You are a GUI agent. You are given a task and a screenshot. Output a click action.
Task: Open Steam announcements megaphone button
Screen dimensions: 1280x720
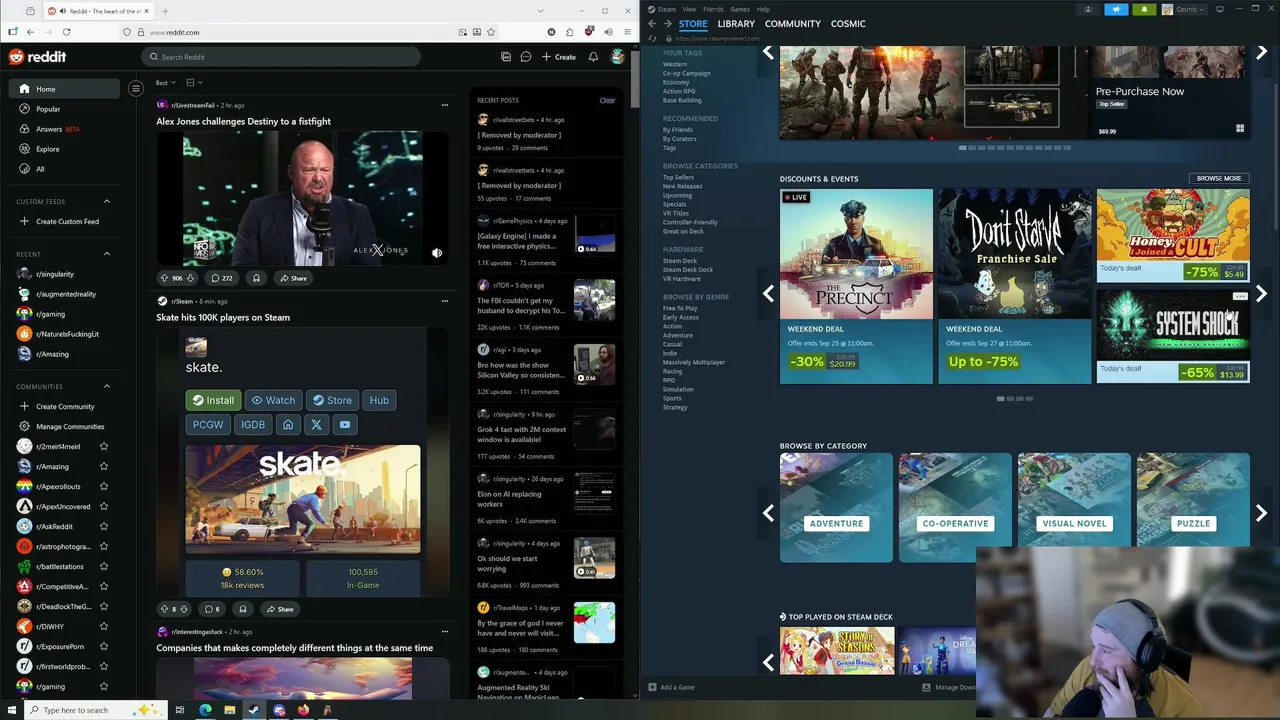click(1116, 9)
